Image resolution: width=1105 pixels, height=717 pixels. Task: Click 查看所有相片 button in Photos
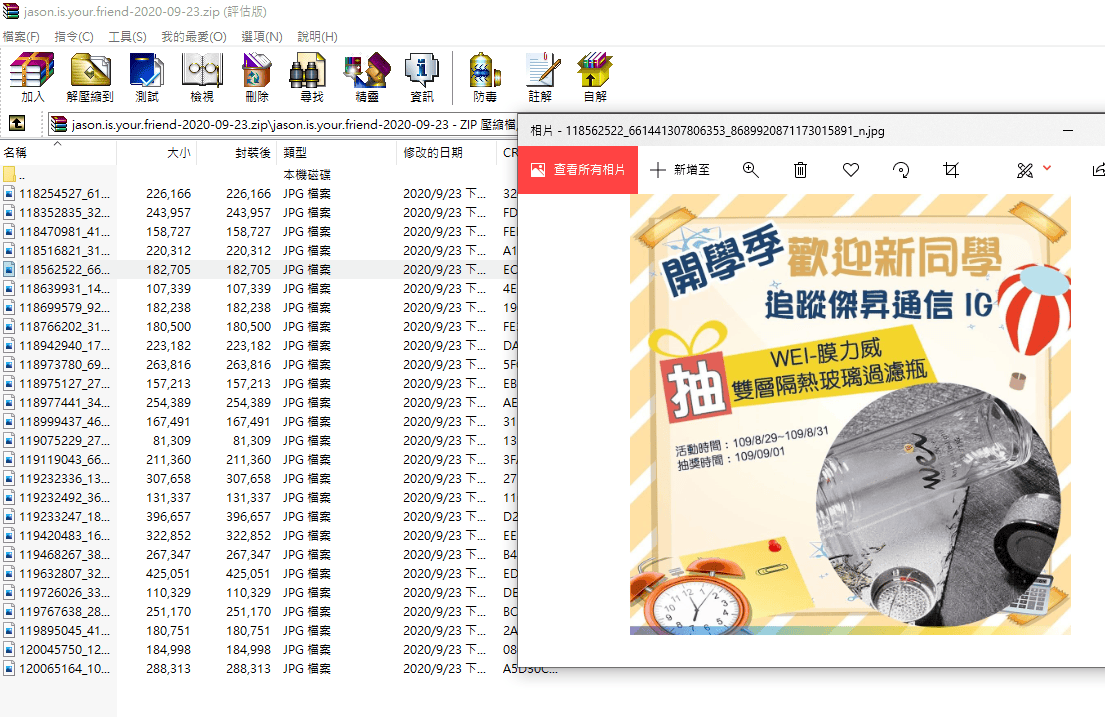(x=578, y=170)
